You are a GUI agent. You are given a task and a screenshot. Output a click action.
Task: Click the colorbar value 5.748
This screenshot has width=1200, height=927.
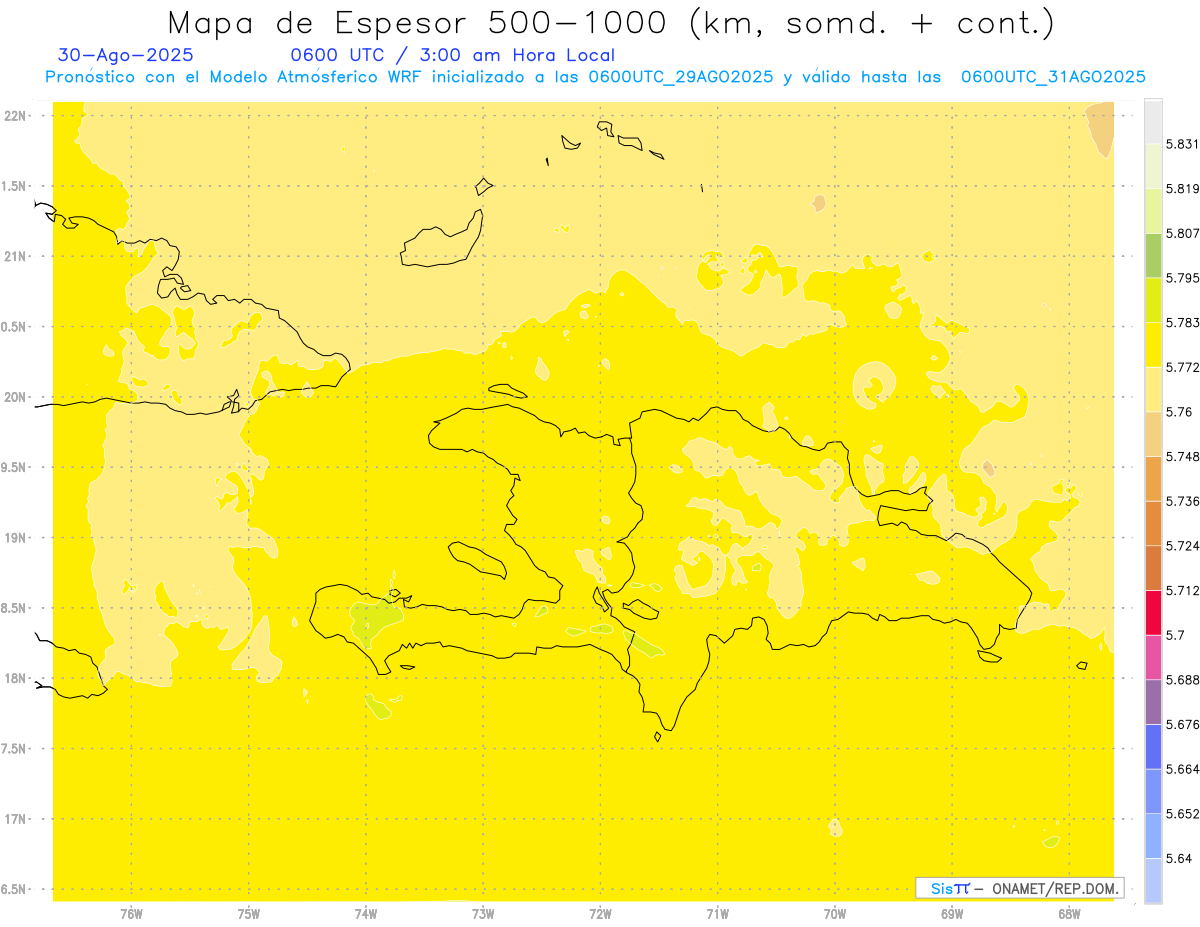(x=1183, y=456)
